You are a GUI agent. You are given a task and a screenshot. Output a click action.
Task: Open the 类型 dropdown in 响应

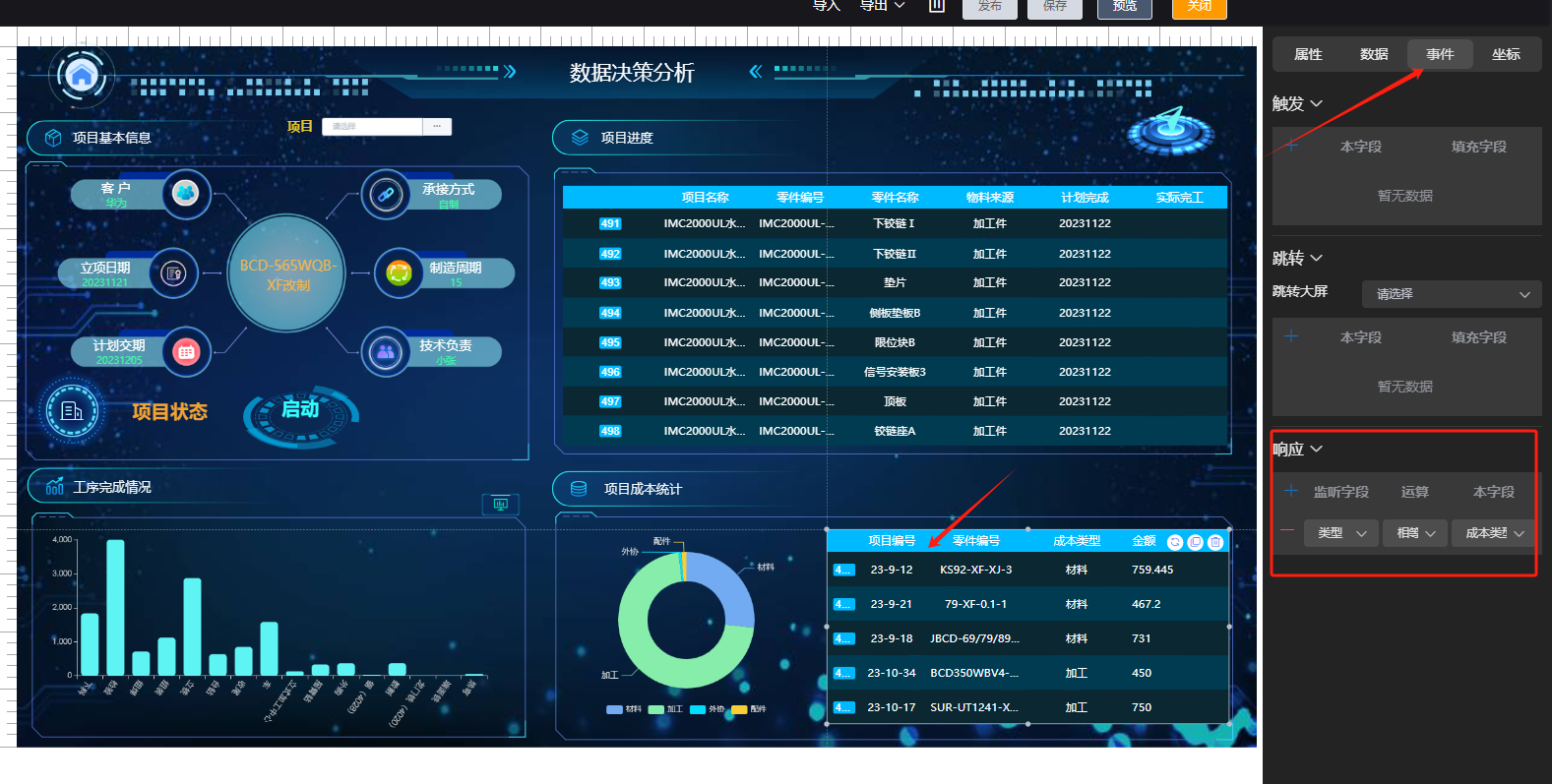[1340, 533]
